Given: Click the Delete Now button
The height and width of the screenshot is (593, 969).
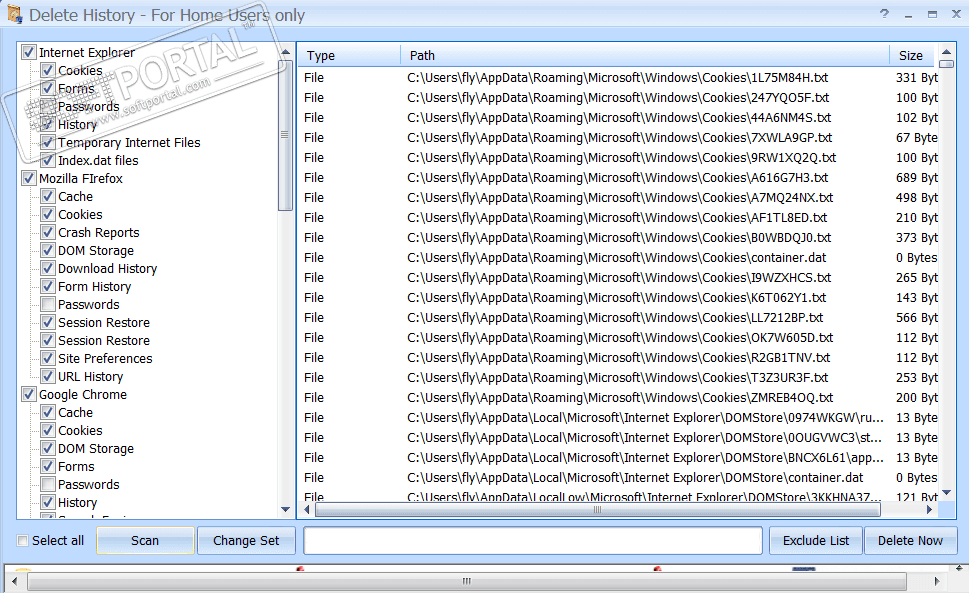Looking at the screenshot, I should pyautogui.click(x=910, y=540).
